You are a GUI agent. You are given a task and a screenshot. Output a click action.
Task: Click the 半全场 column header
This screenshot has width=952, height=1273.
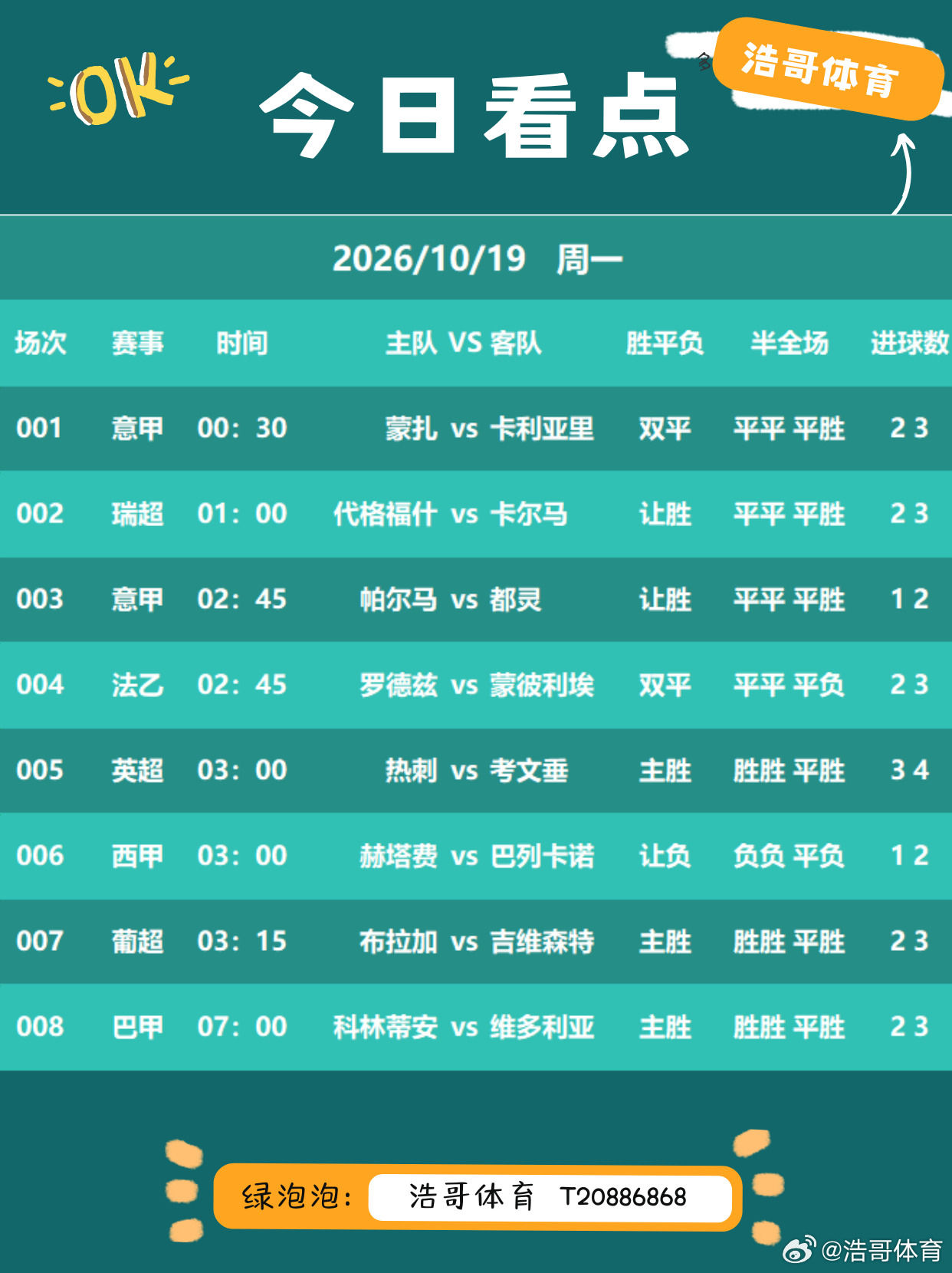coord(790,343)
